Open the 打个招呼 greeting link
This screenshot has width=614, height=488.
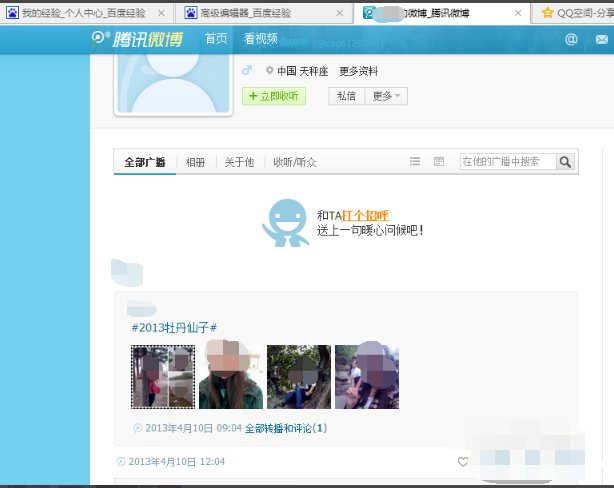365,215
